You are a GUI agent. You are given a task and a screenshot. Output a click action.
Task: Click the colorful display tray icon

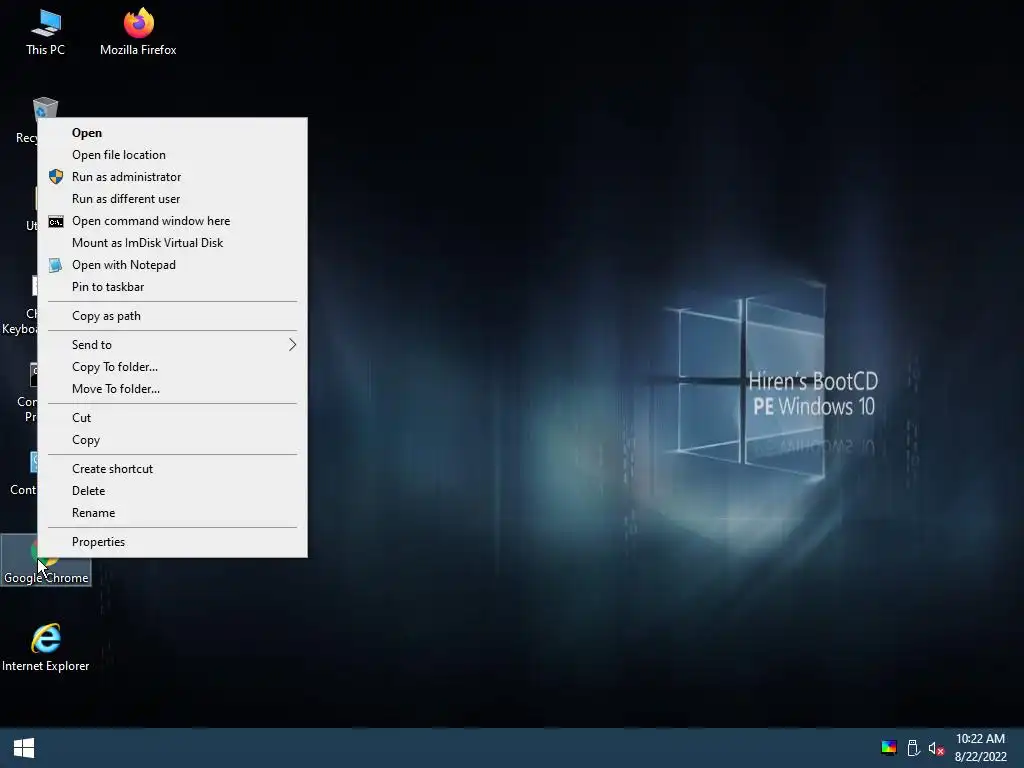click(888, 748)
